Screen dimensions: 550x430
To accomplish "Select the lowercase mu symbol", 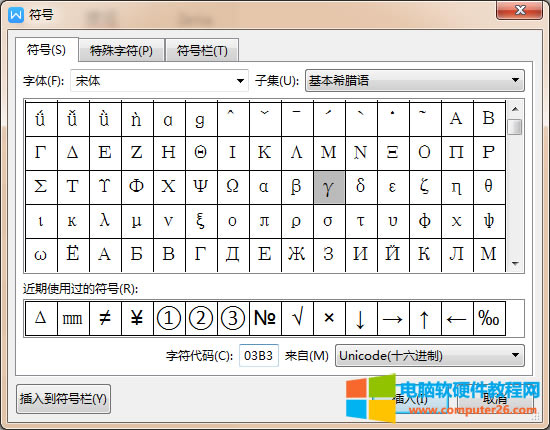I will click(137, 221).
